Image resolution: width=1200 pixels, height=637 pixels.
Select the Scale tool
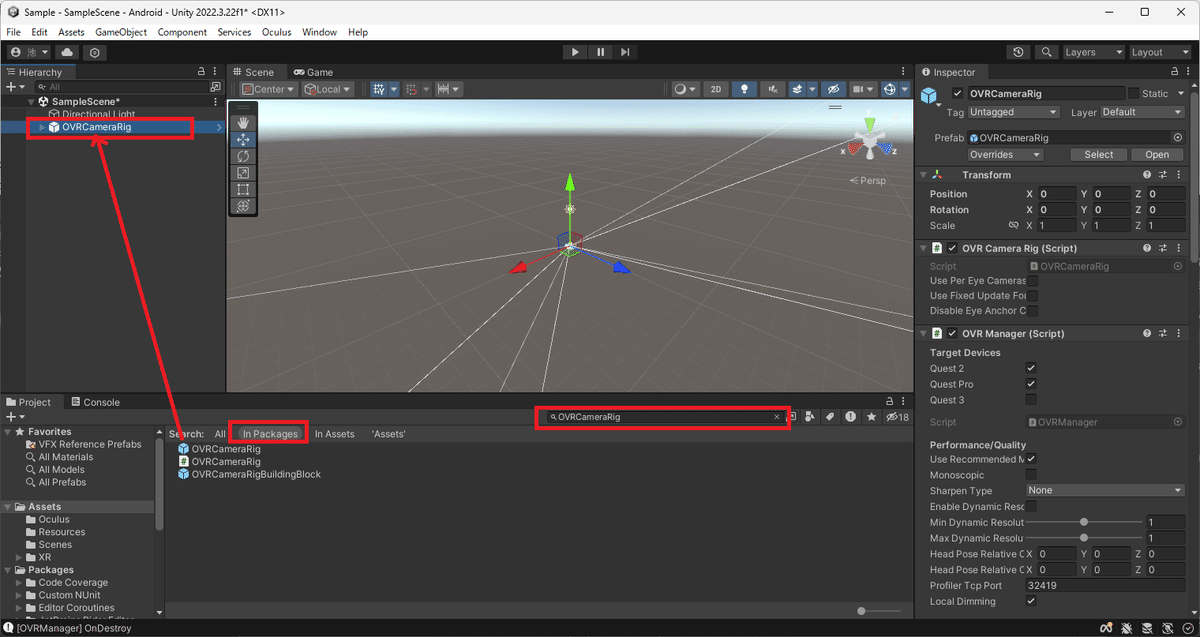243,173
